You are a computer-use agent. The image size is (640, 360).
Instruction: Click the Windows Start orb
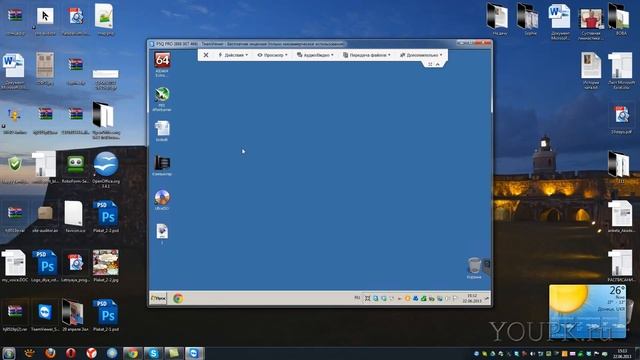(x=9, y=353)
